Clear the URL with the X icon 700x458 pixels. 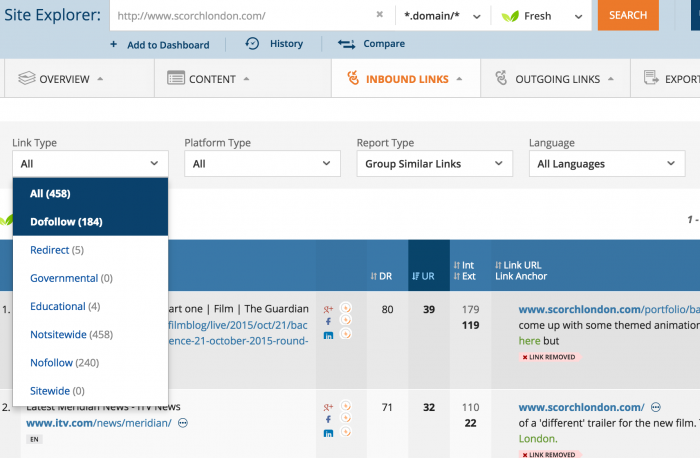point(379,15)
